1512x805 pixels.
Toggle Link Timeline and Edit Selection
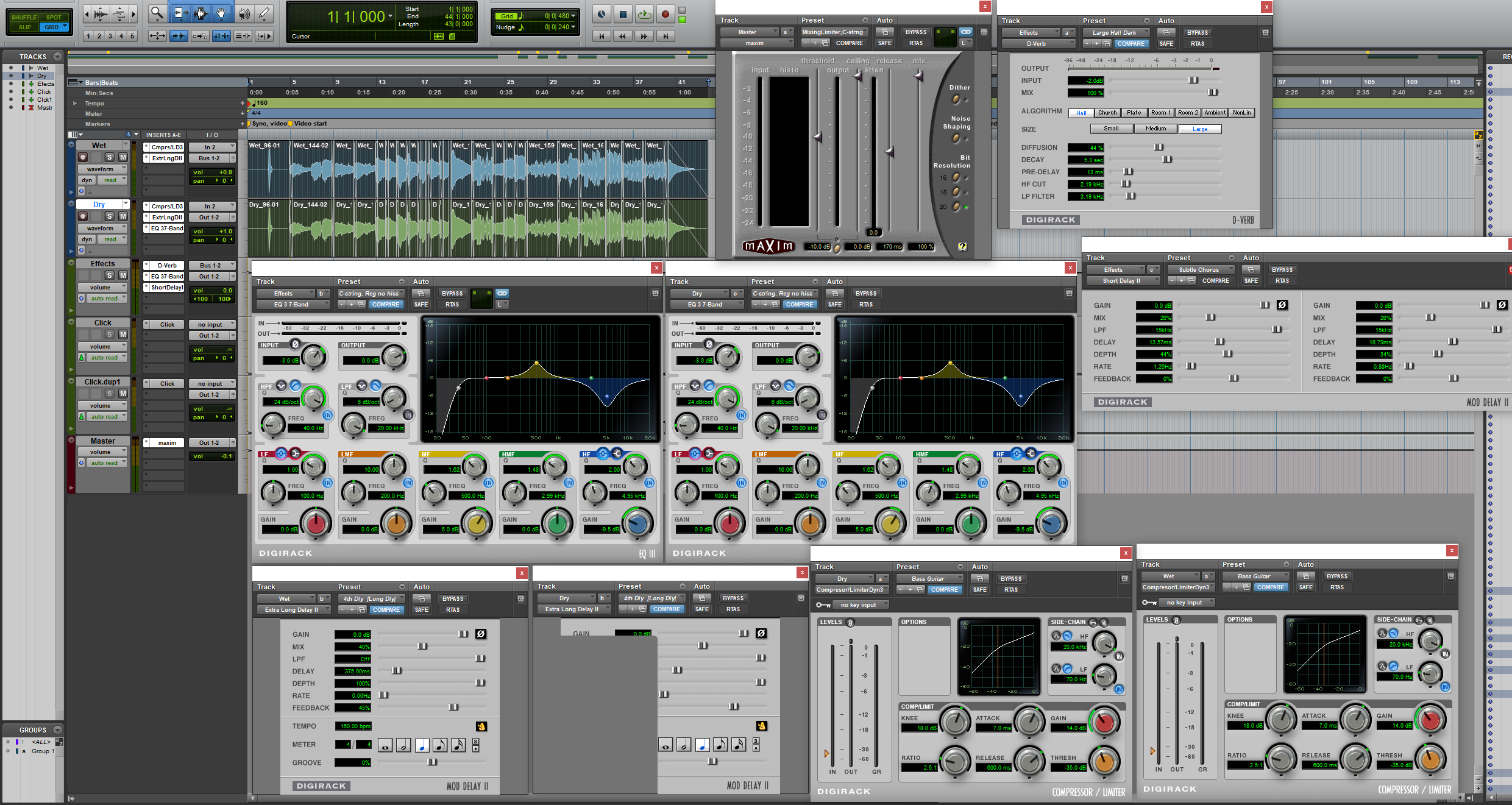(221, 36)
